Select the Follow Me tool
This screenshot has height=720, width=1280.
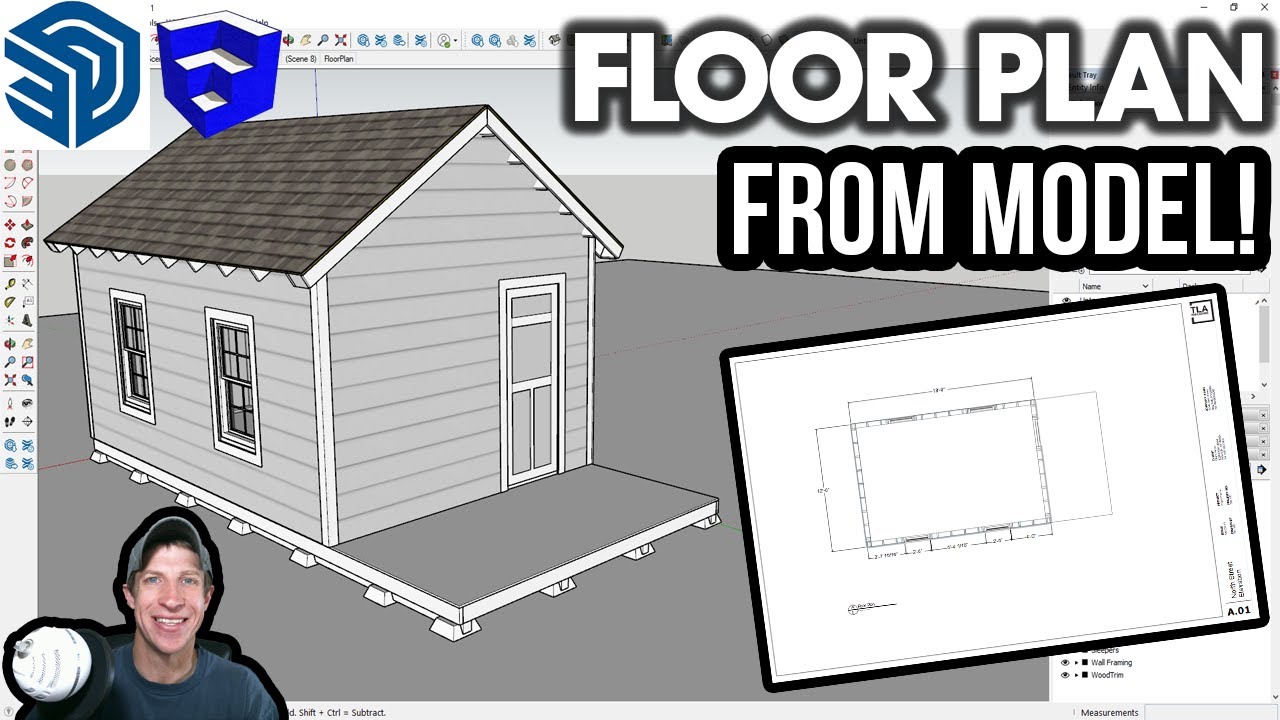click(27, 242)
